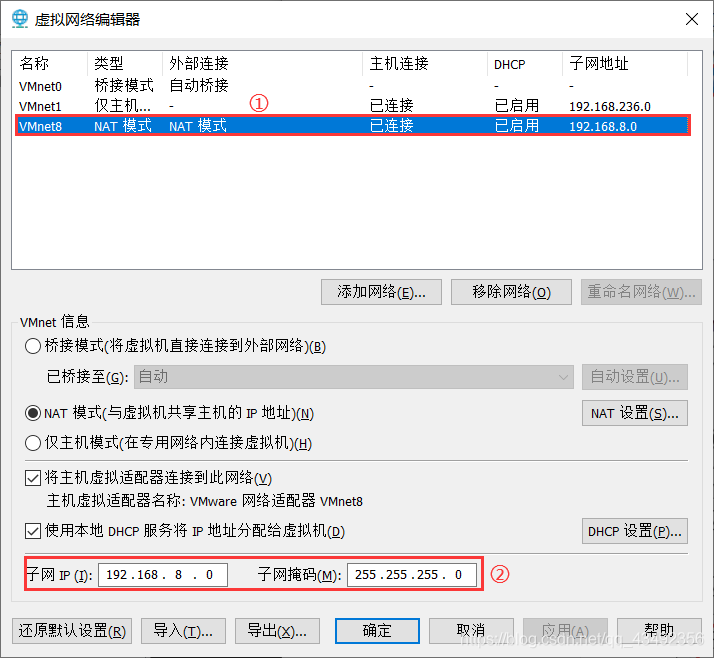Screen dimensions: 714x658
Task: Click 应用 button
Action: point(565,631)
